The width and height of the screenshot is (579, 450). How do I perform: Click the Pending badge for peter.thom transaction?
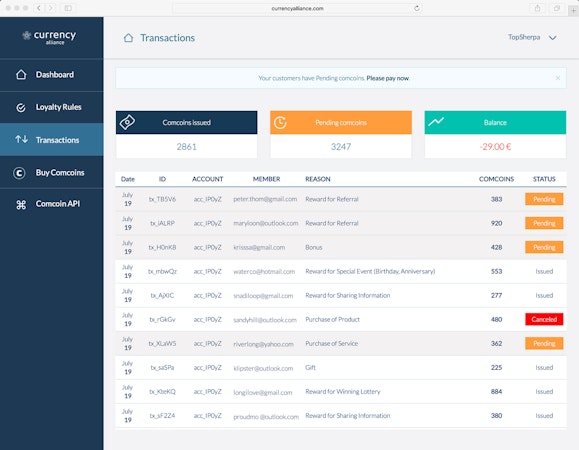pos(544,199)
